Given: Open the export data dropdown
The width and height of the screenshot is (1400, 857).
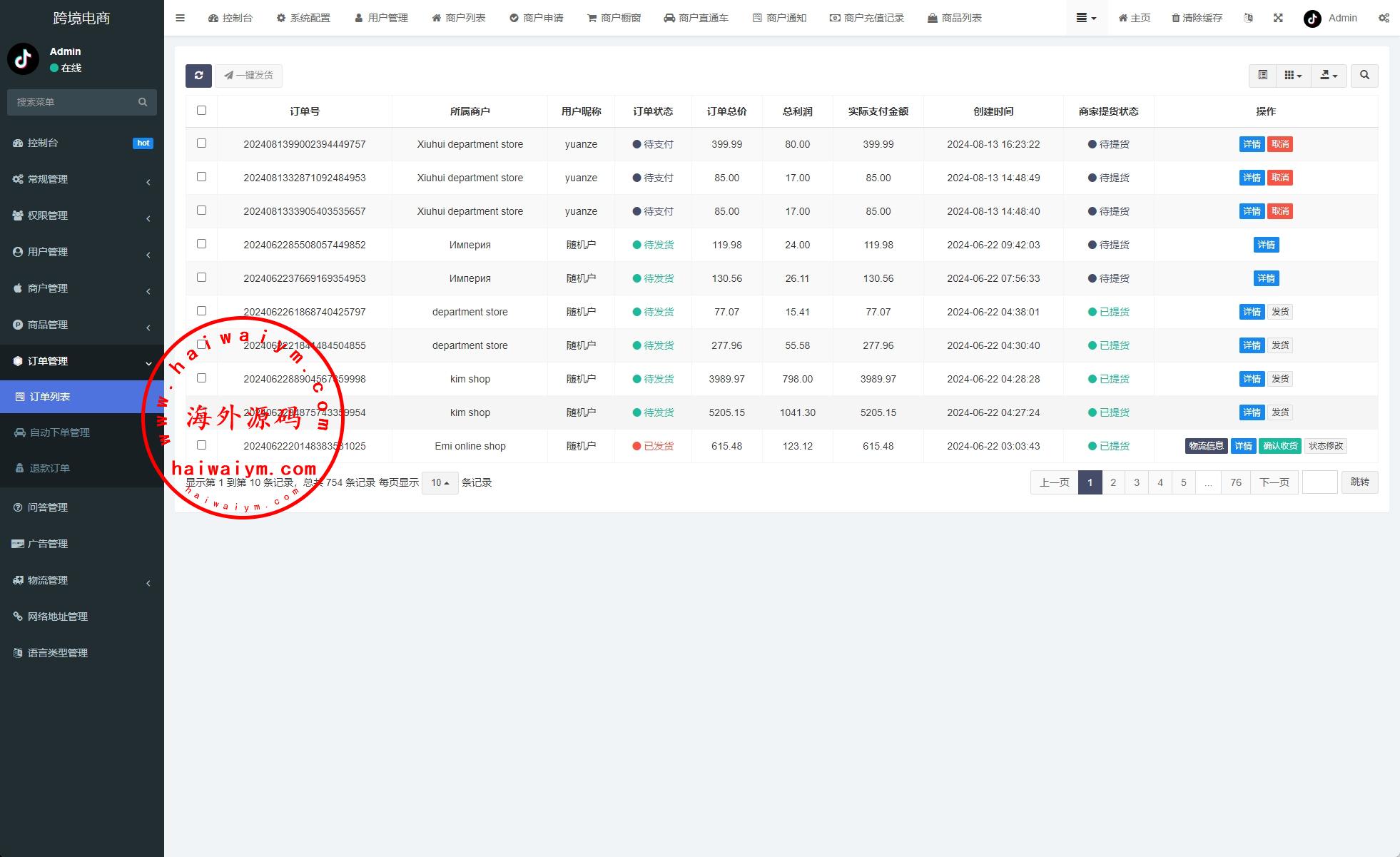Looking at the screenshot, I should click(x=1328, y=76).
